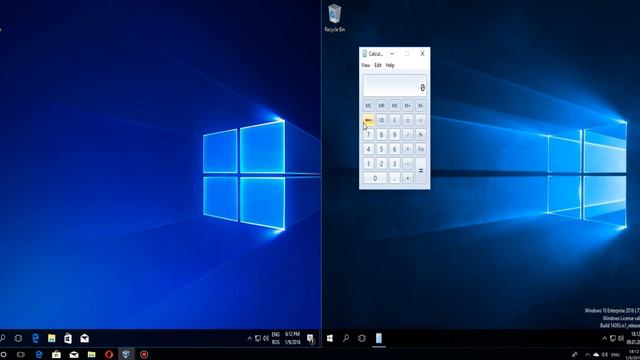The height and width of the screenshot is (360, 640).
Task: Click volume icon in right VM taskbar tray
Action: pyautogui.click(x=620, y=338)
